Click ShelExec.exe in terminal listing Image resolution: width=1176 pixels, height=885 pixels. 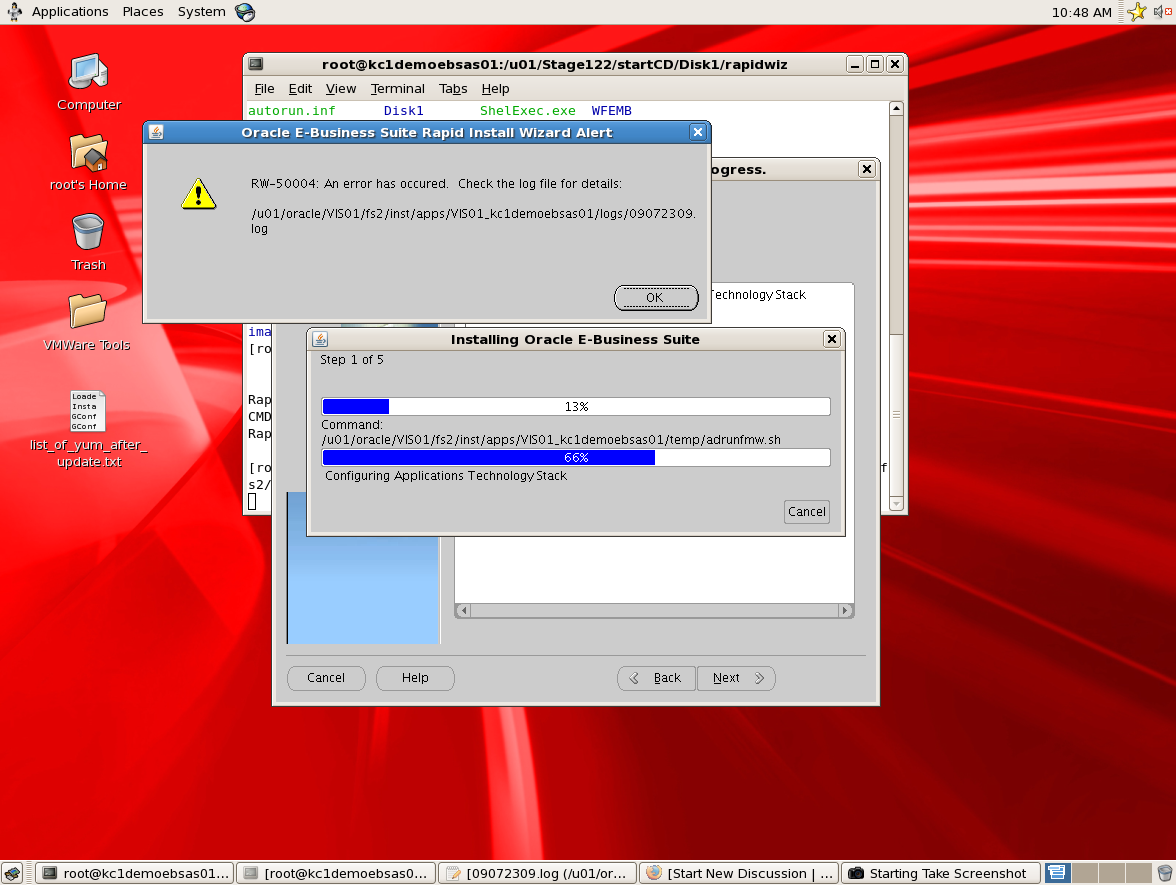(x=528, y=111)
